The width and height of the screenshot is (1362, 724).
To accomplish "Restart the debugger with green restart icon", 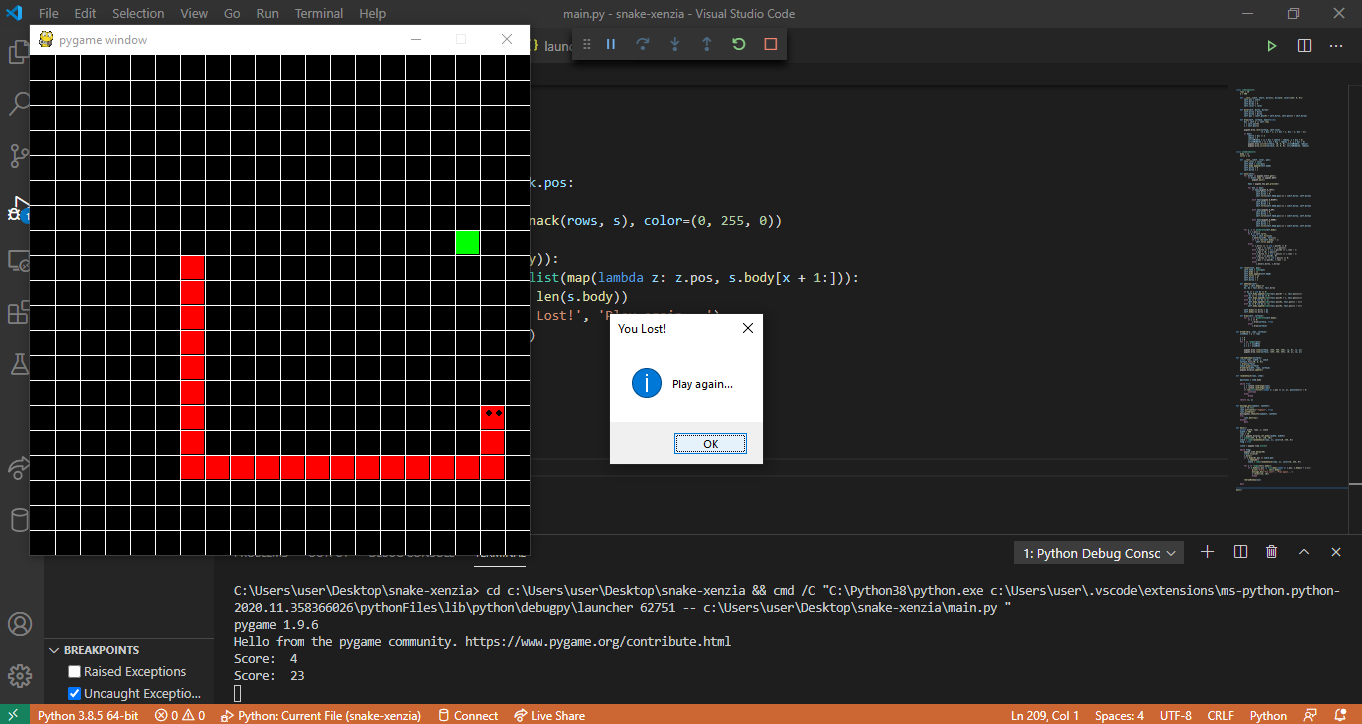I will 739,44.
